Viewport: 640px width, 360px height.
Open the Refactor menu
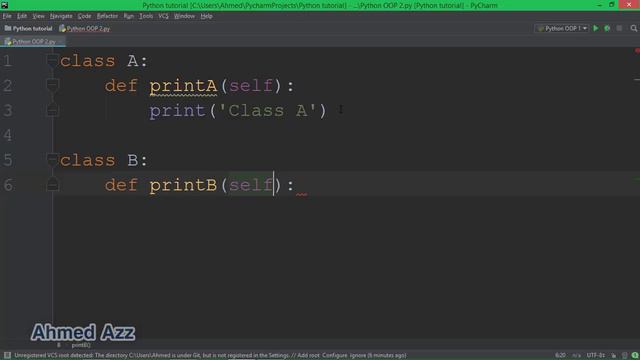[107, 16]
